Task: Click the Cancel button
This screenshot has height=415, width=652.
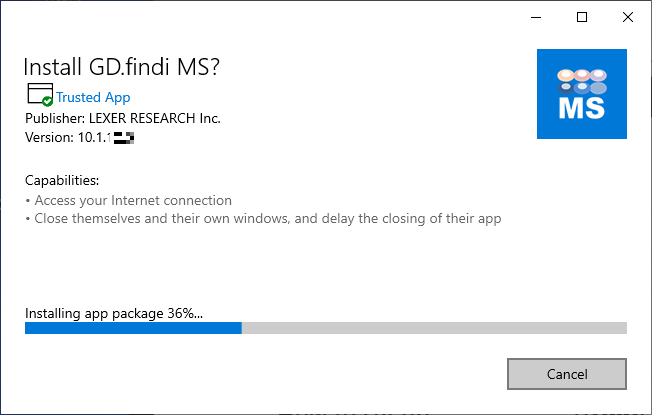Action: pos(566,374)
